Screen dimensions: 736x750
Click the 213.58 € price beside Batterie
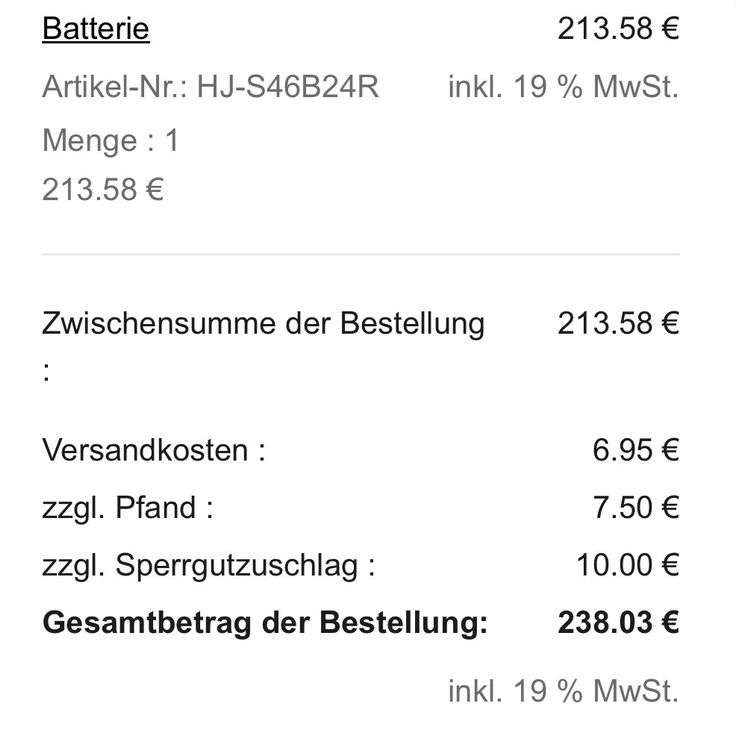(x=618, y=29)
